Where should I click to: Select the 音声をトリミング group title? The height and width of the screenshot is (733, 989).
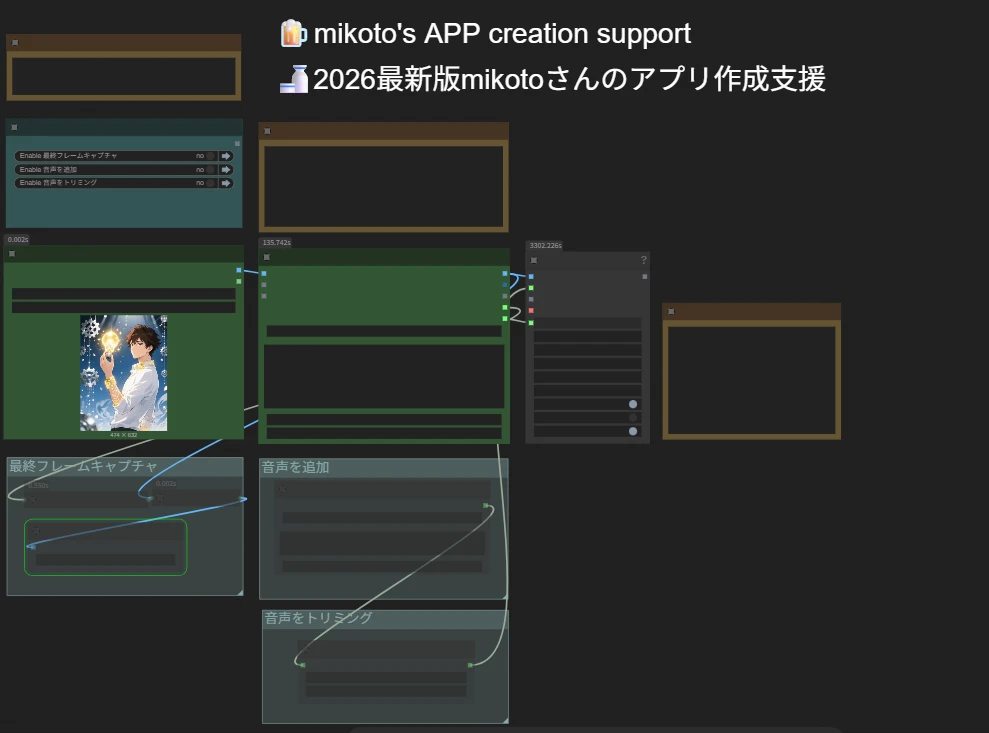coord(318,618)
